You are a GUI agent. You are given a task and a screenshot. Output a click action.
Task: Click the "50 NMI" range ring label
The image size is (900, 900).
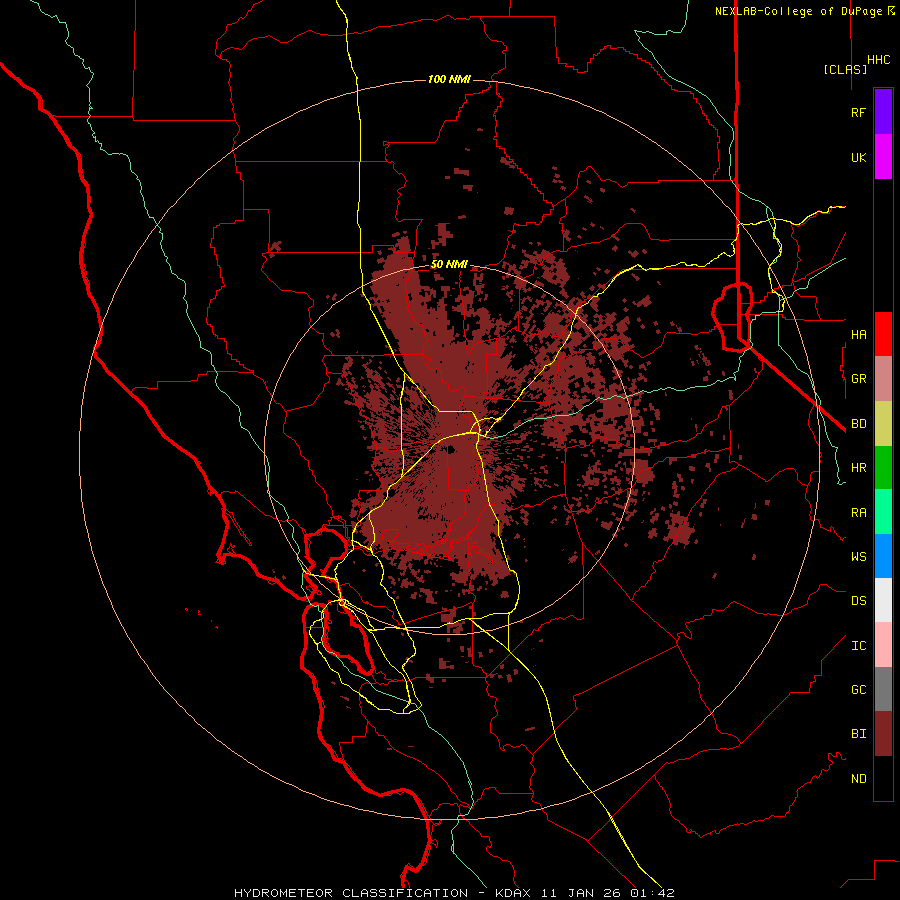click(x=449, y=265)
